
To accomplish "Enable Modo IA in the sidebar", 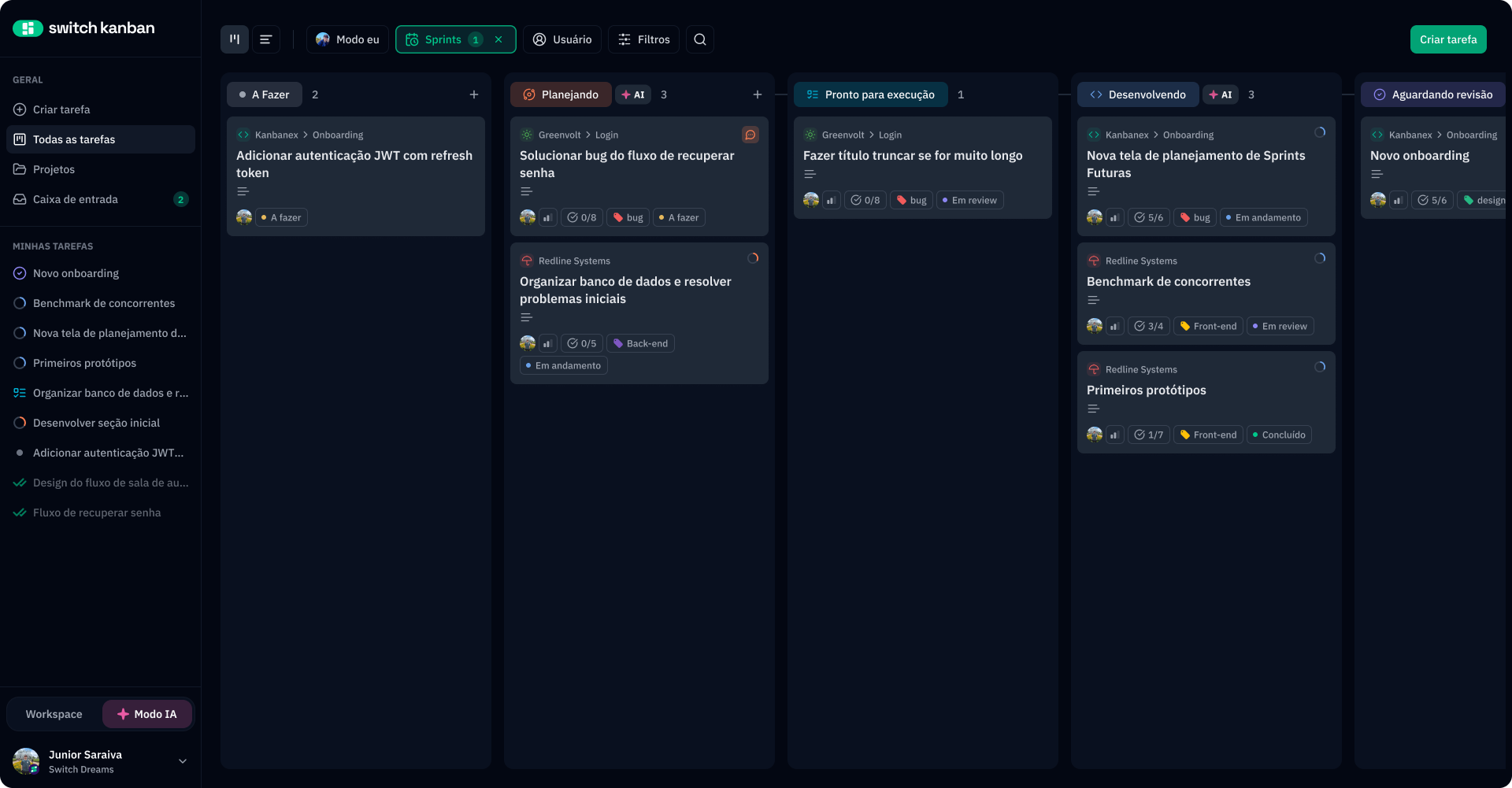I will [x=146, y=714].
